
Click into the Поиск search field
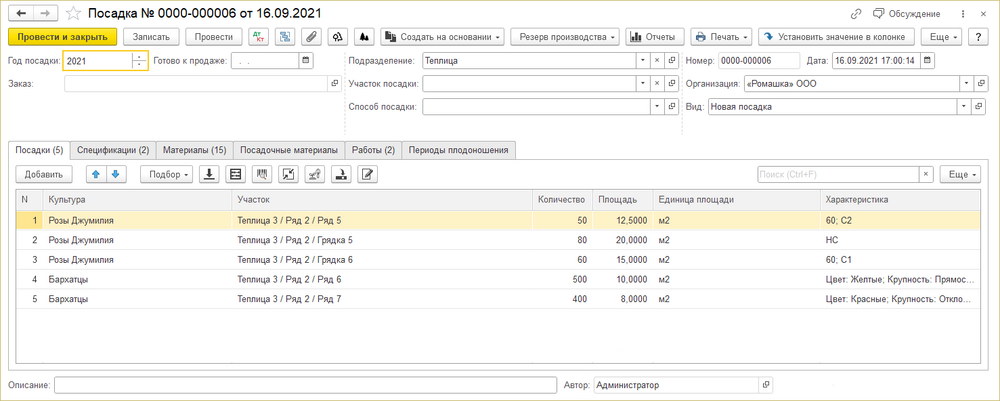click(x=836, y=174)
